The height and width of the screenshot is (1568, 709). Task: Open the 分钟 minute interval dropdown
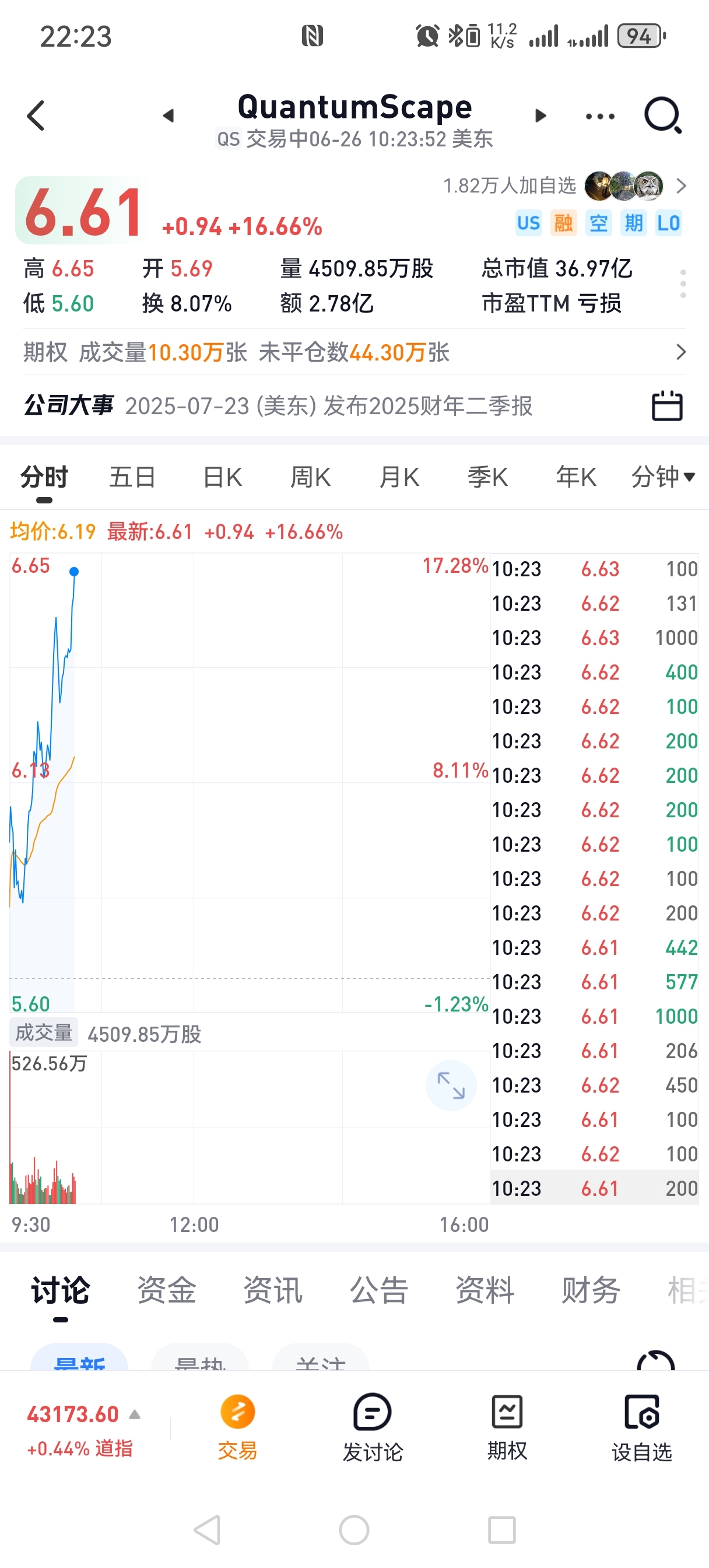coord(663,477)
